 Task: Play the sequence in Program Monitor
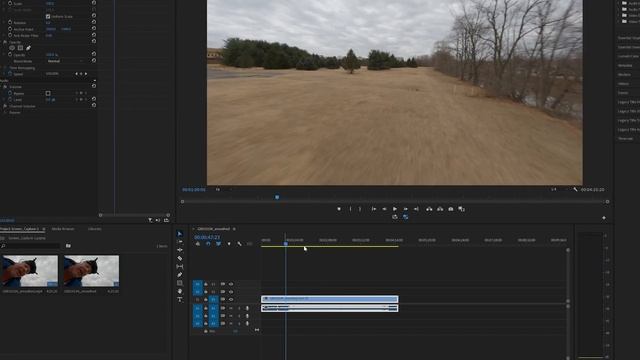(395, 209)
